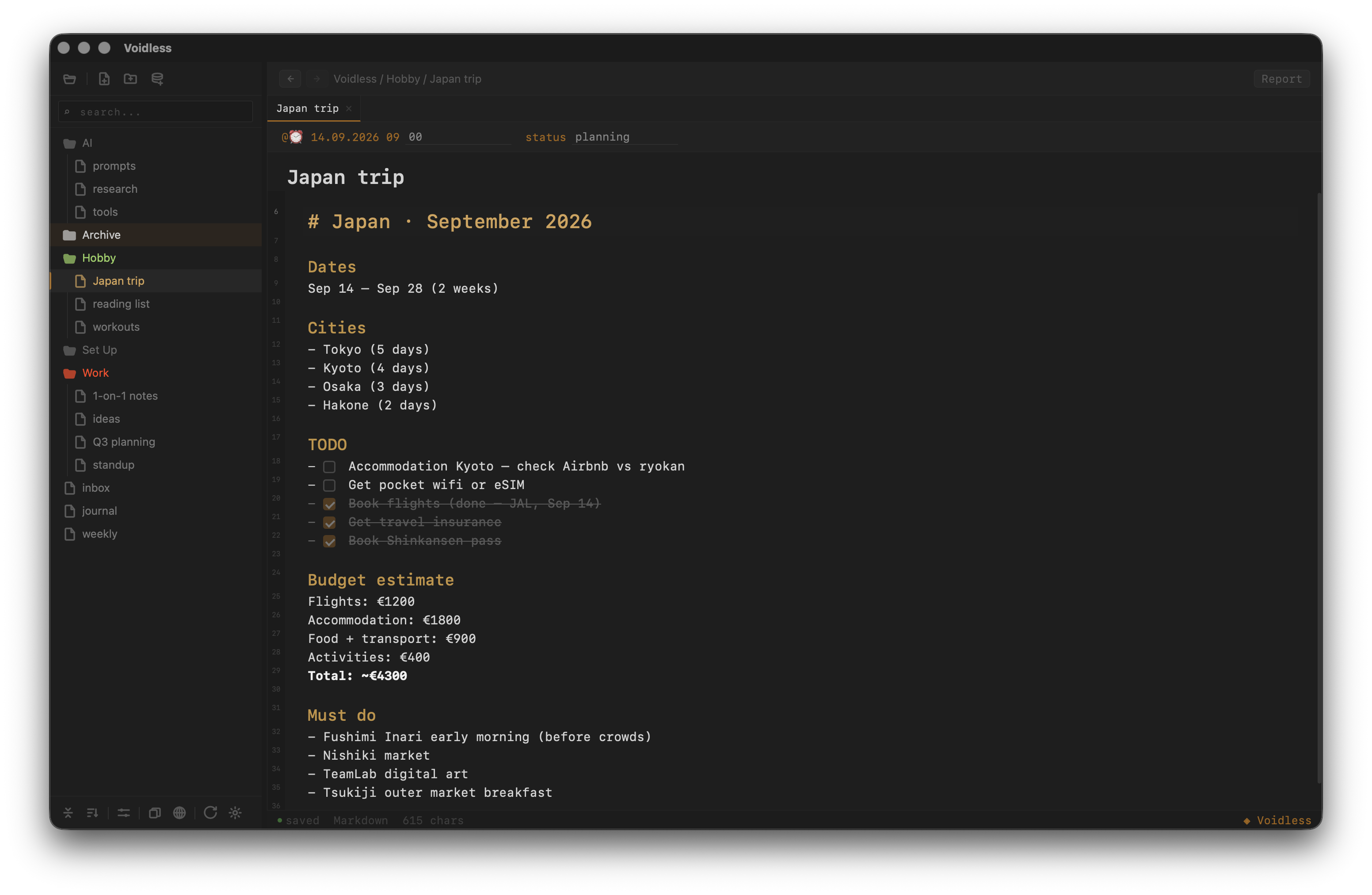This screenshot has width=1372, height=895.
Task: Close the Japan trip tab
Action: pyautogui.click(x=349, y=108)
